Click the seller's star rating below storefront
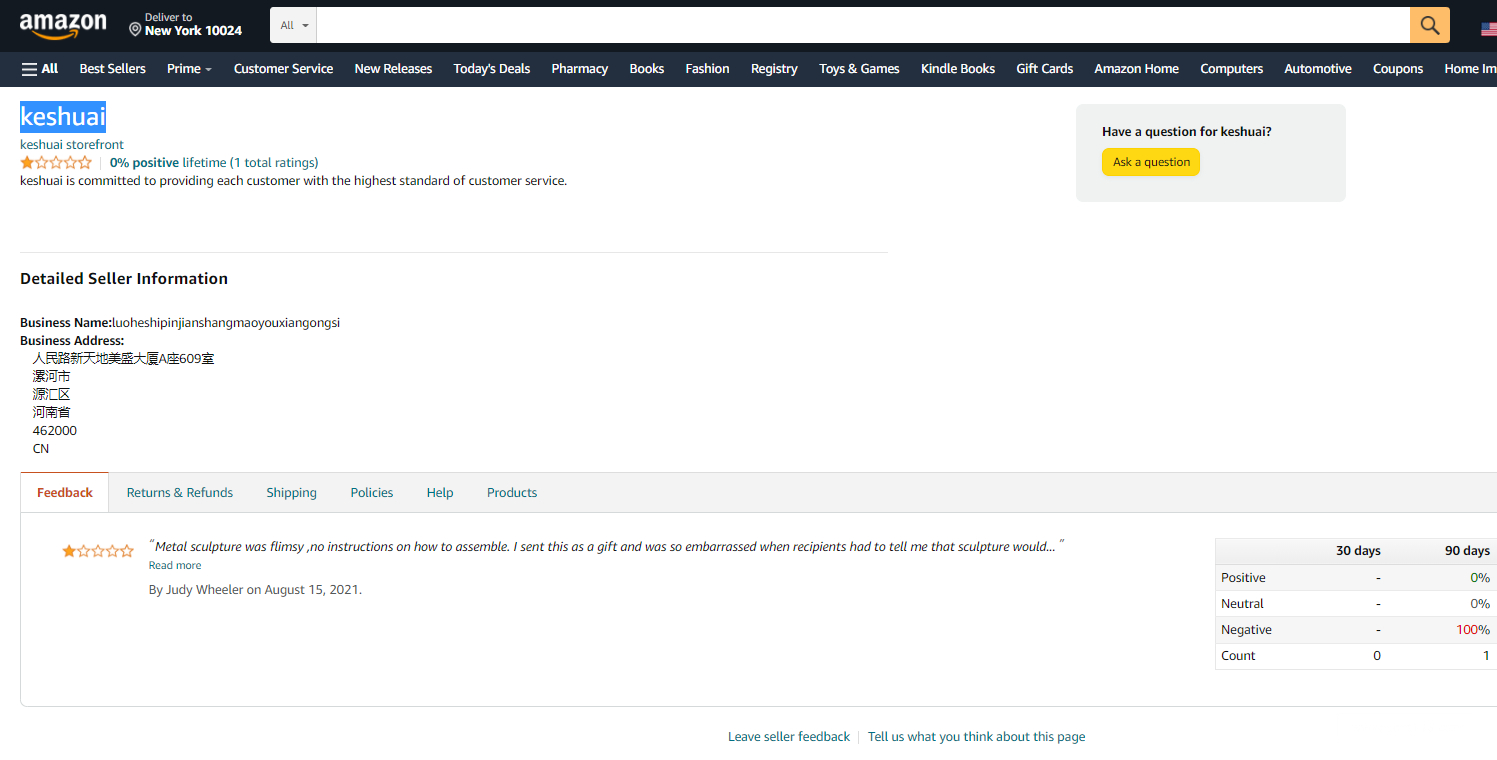The width and height of the screenshot is (1497, 760). click(56, 162)
